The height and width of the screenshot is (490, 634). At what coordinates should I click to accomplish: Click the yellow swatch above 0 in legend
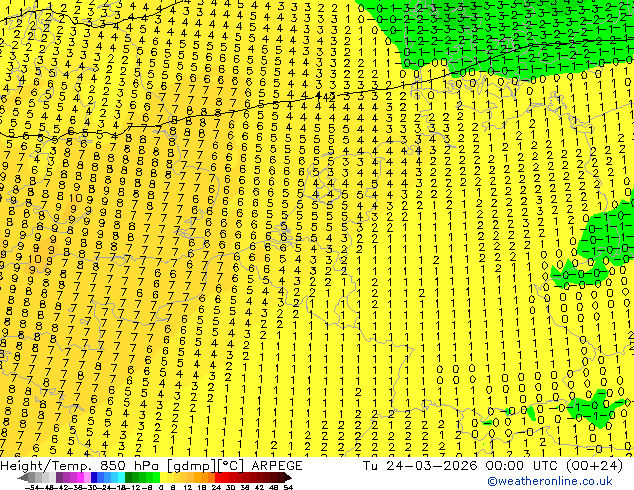(x=164, y=478)
